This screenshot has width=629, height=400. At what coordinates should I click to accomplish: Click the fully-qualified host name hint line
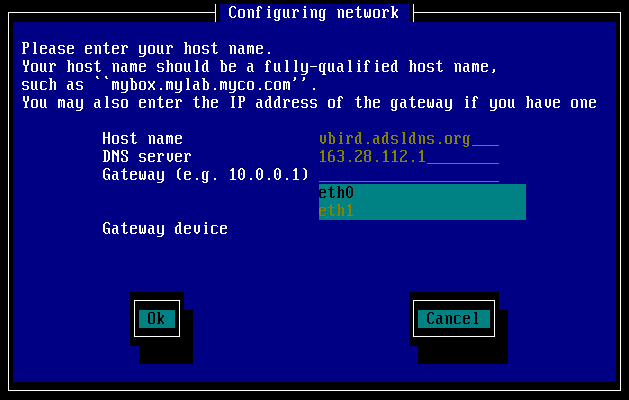pos(260,67)
